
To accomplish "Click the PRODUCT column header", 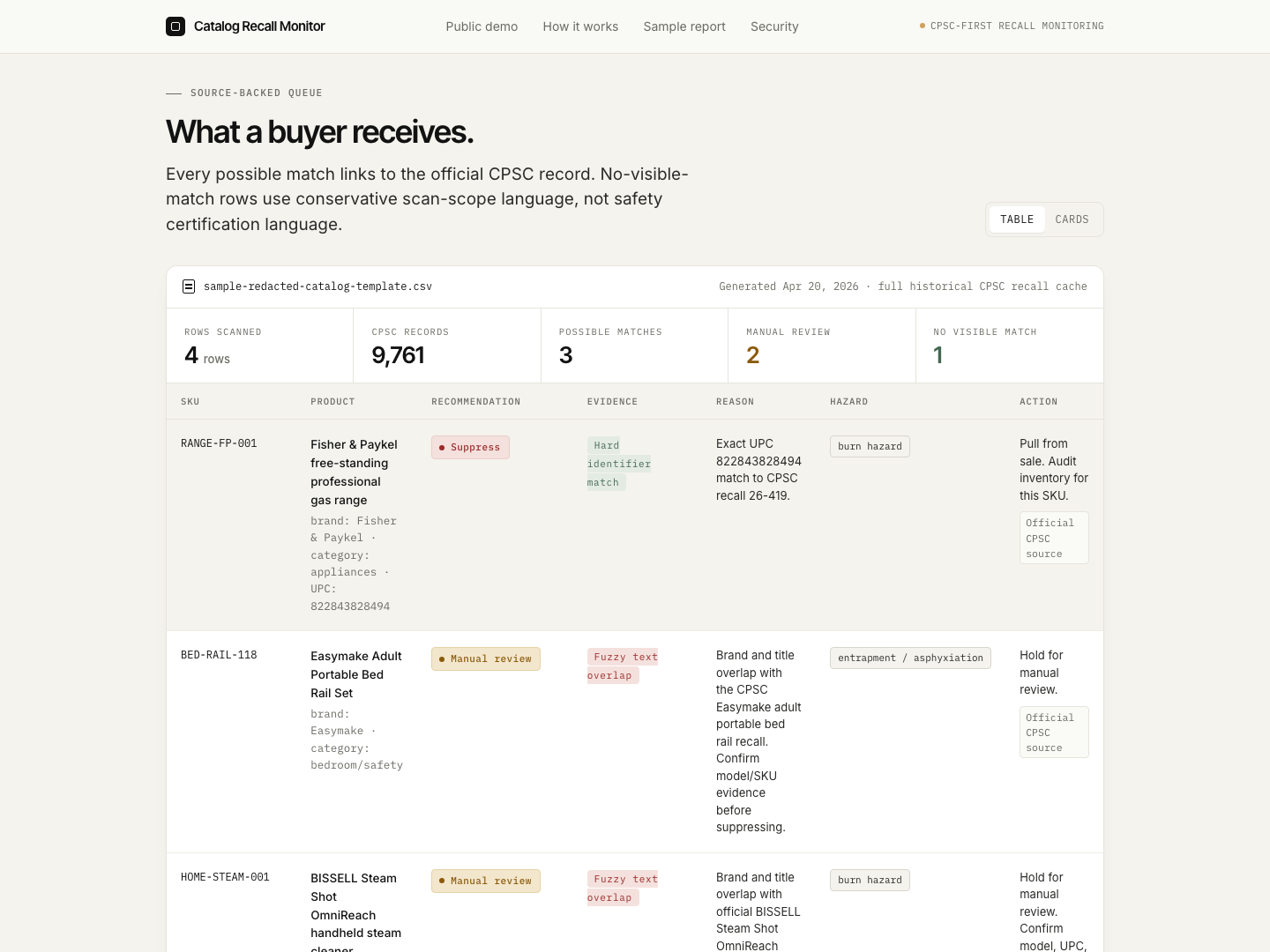I will point(332,402).
